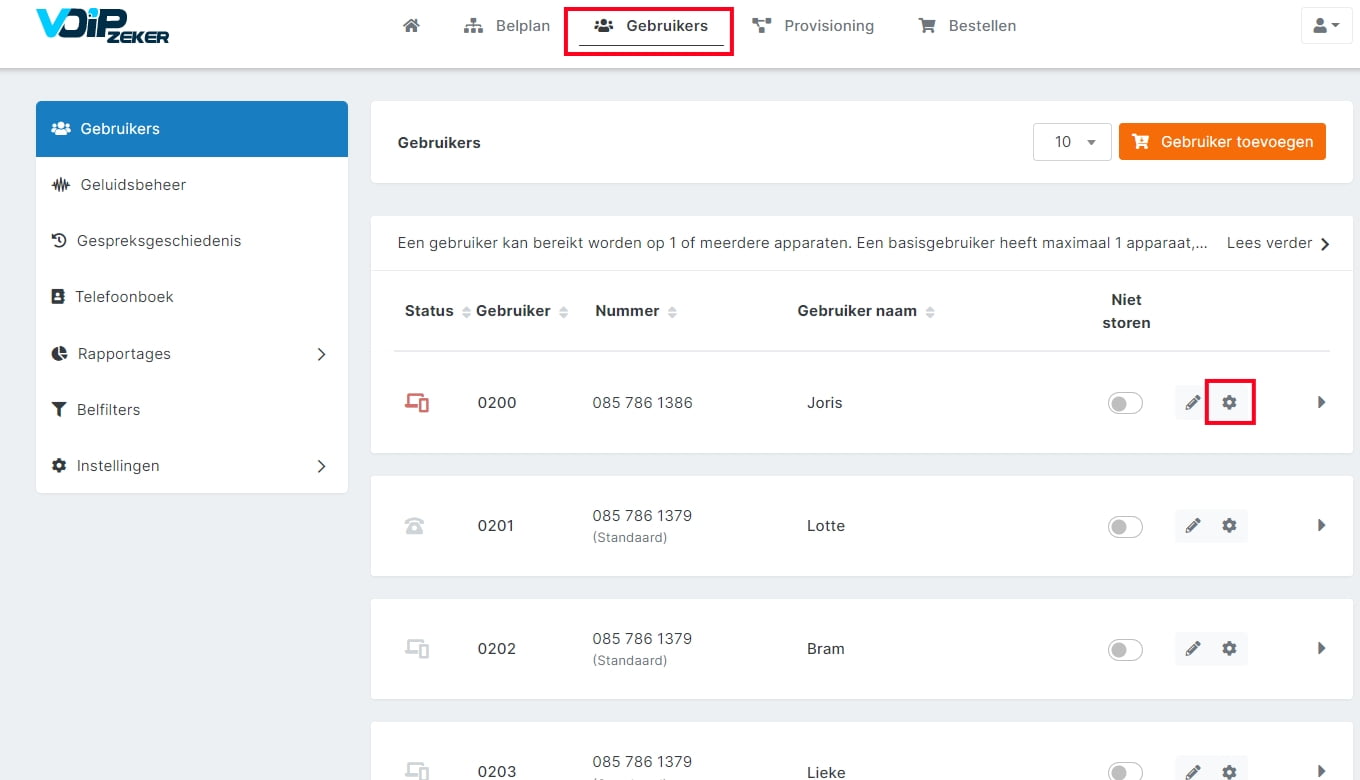Click the Instellingen gear icon in sidebar

click(x=59, y=466)
